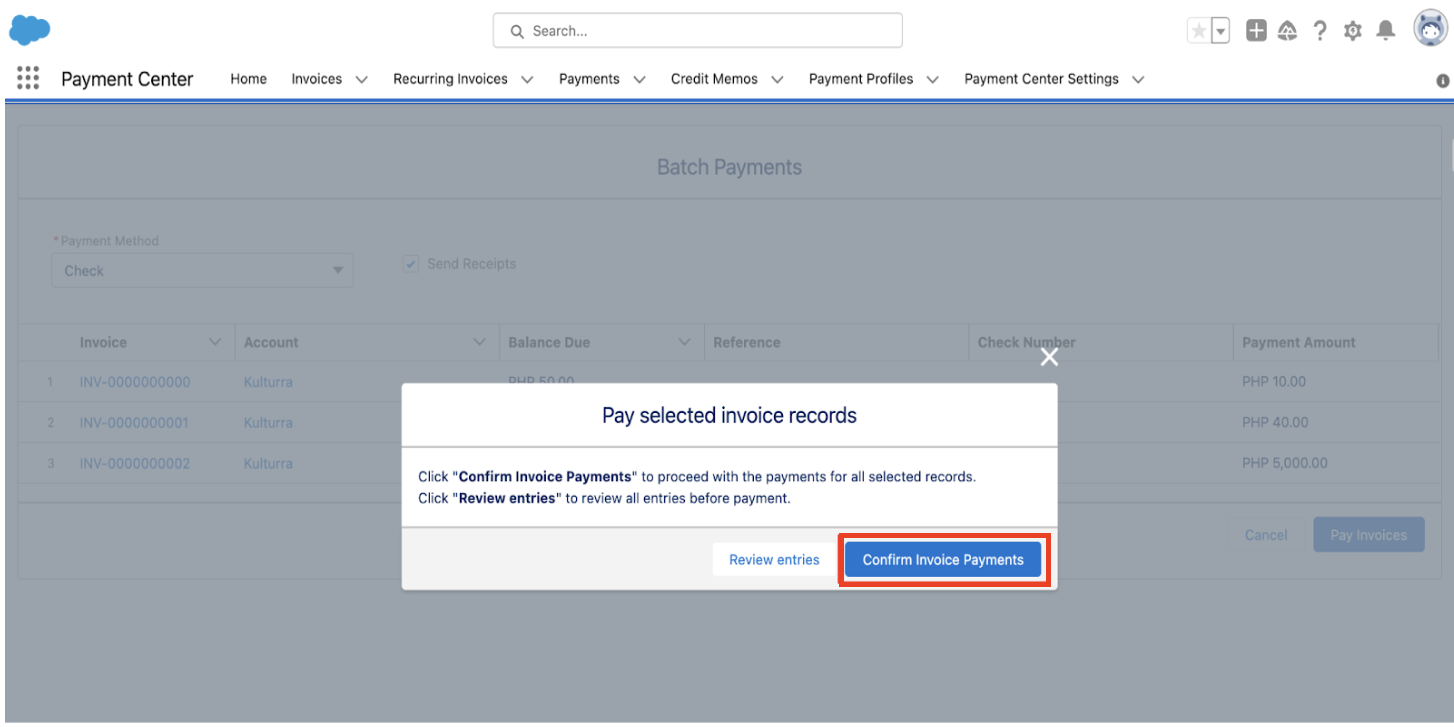Go to the Home tab
The height and width of the screenshot is (727, 1454).
click(x=249, y=79)
